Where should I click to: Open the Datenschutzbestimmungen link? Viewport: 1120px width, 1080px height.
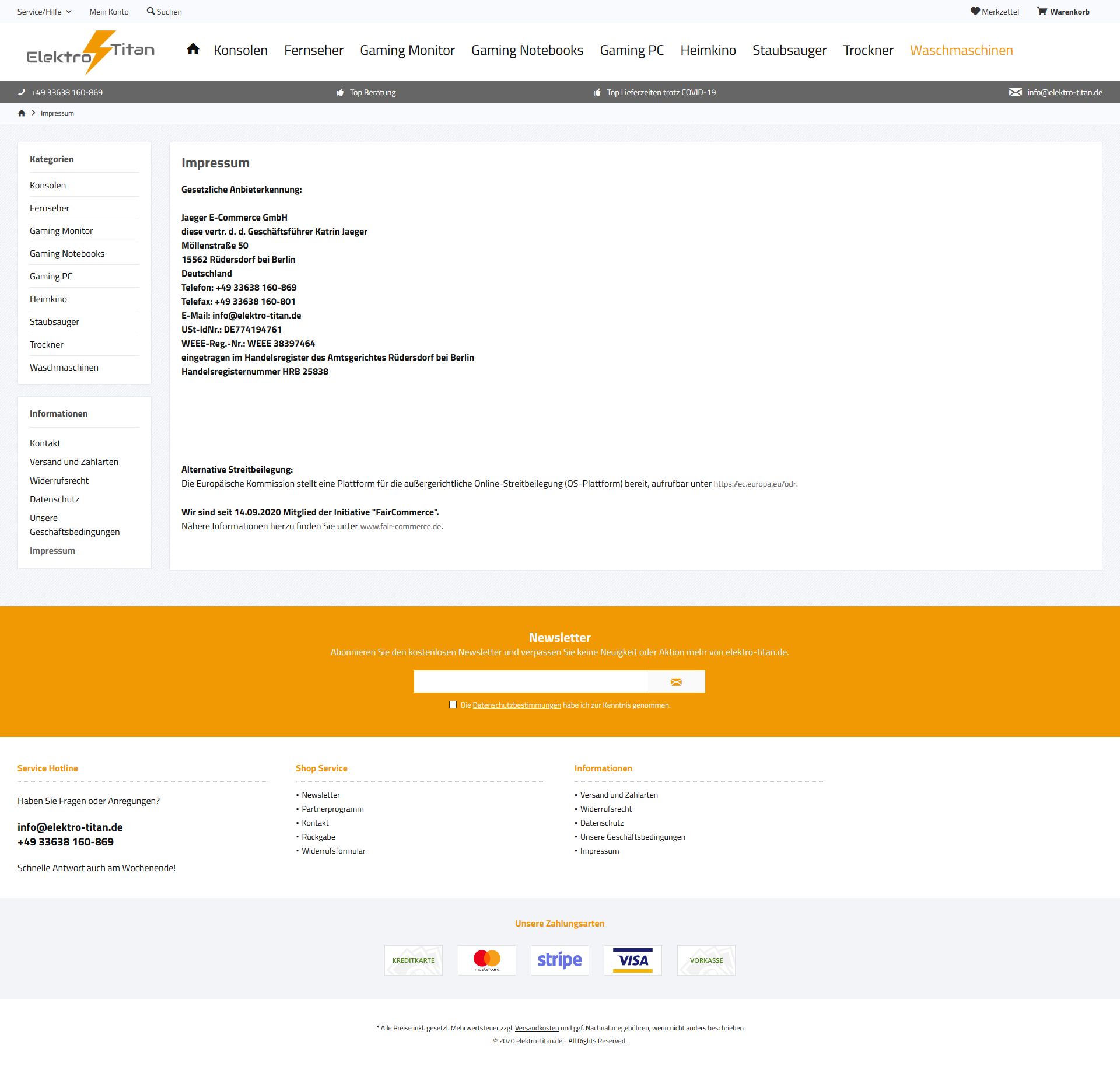(517, 705)
